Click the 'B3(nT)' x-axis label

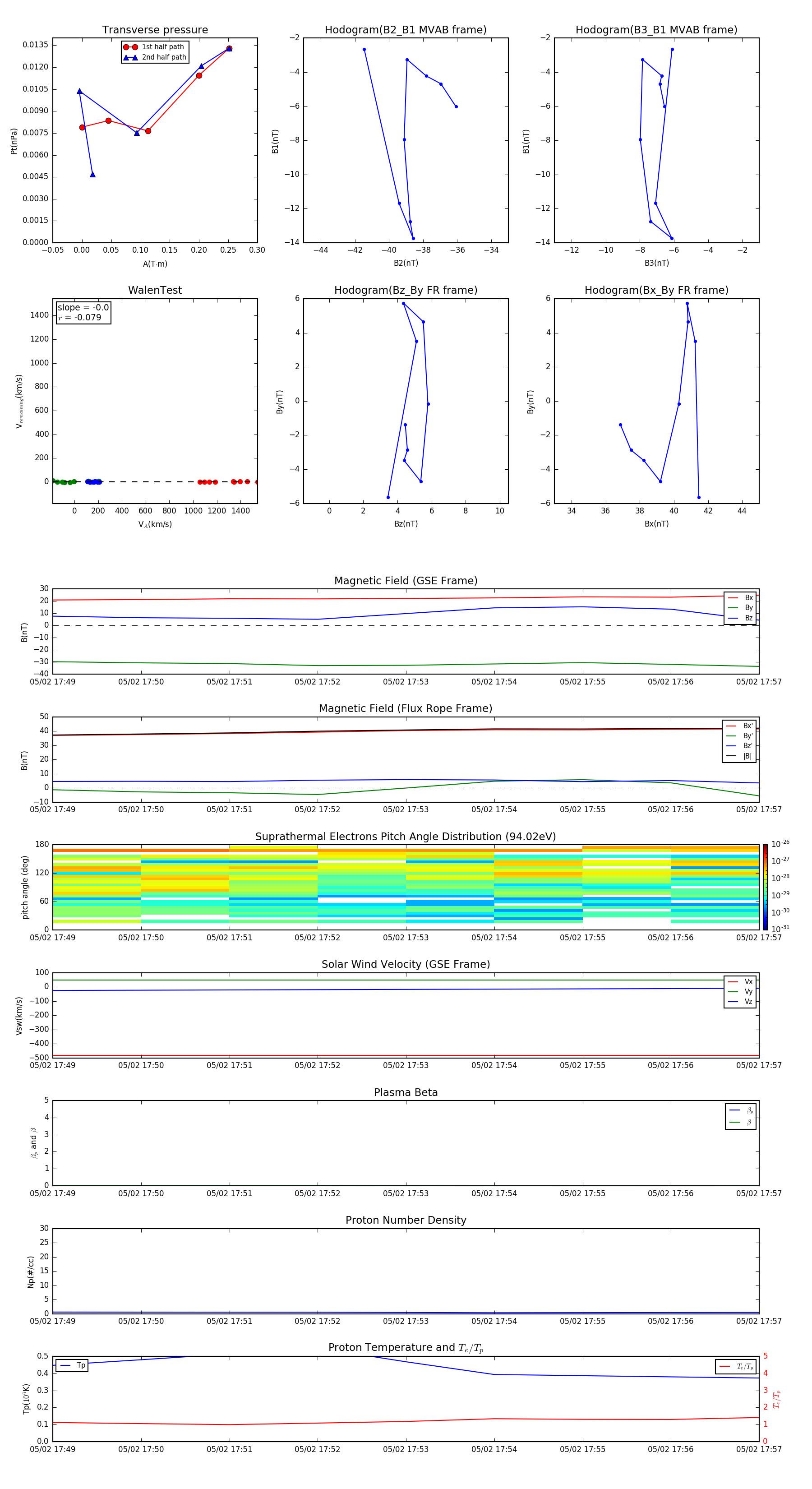pos(656,263)
